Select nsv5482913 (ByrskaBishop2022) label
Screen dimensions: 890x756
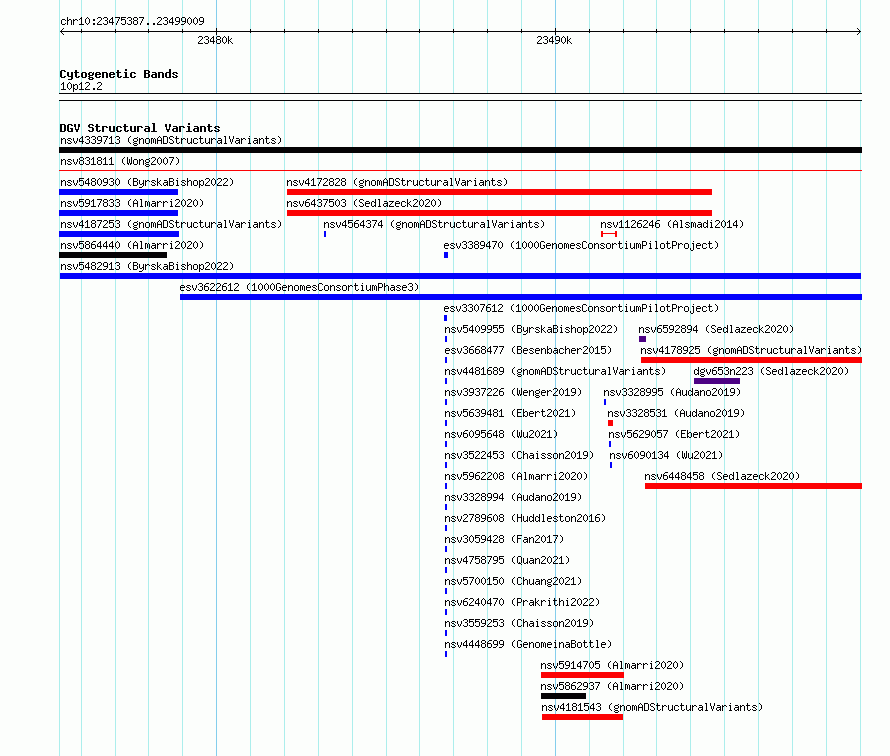point(147,266)
